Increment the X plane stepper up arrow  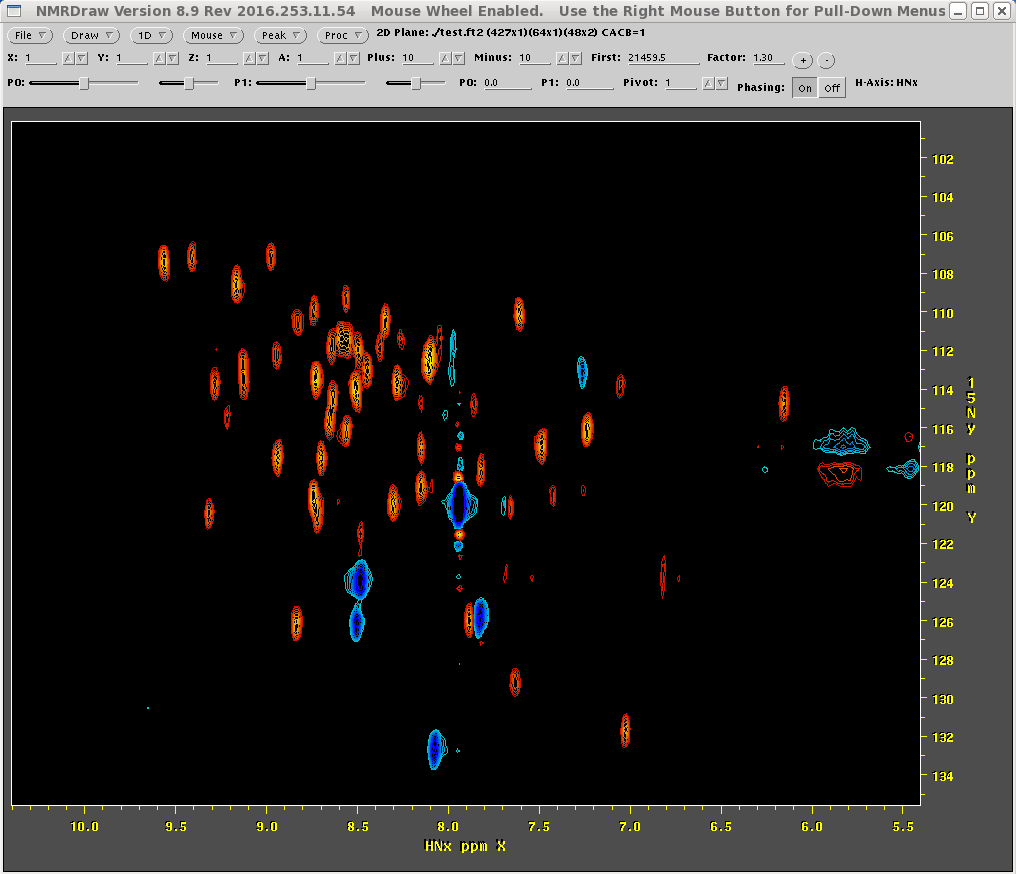coord(68,59)
